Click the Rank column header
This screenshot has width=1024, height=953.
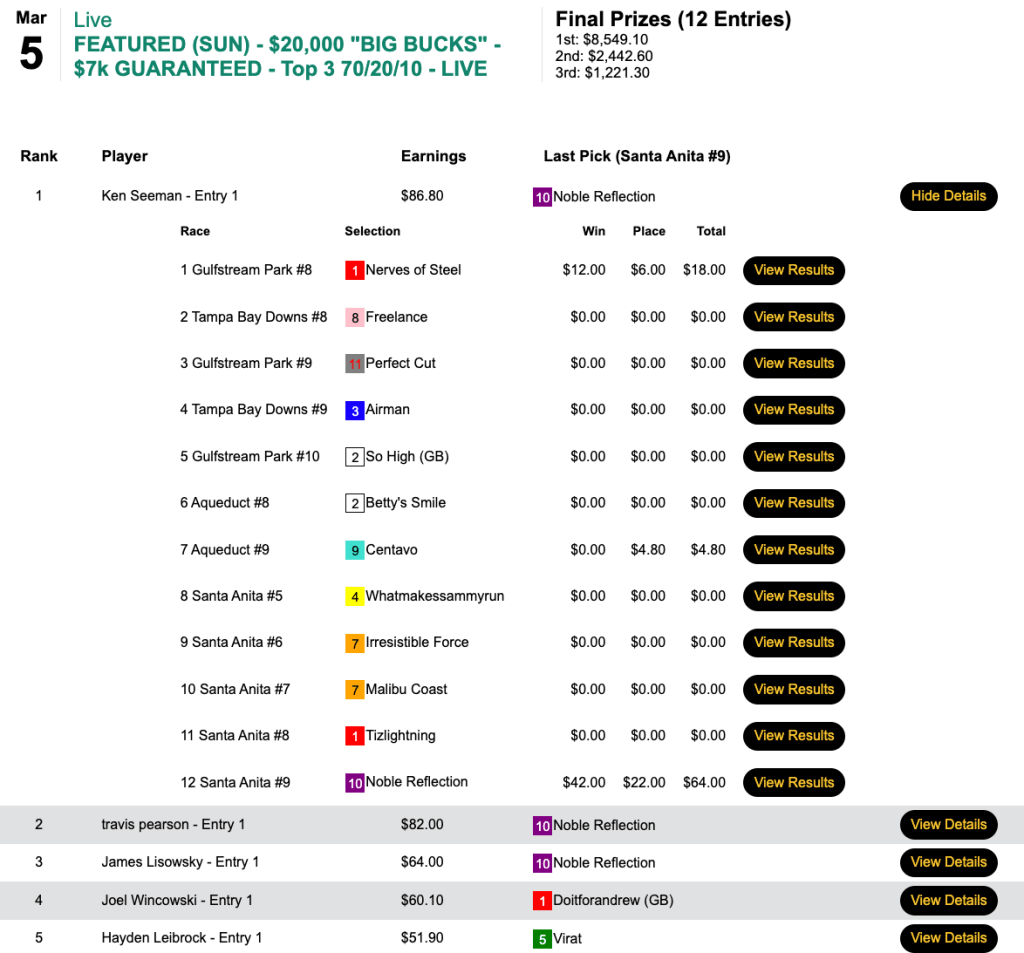(39, 156)
